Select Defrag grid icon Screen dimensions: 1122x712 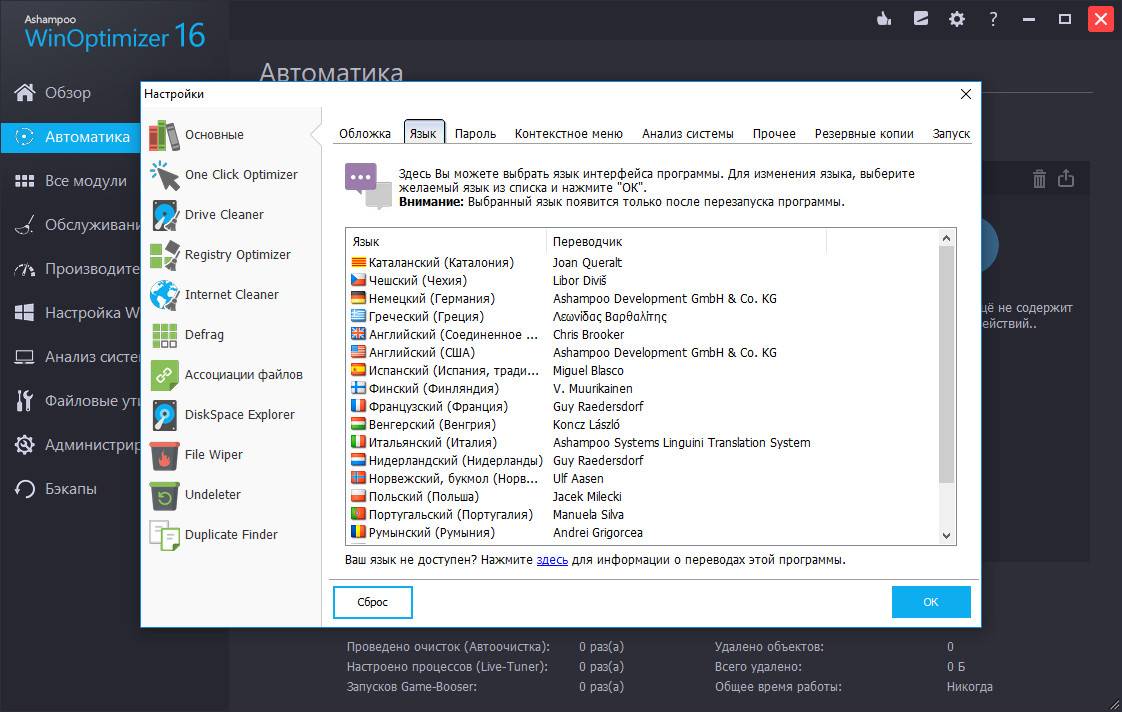tap(164, 336)
